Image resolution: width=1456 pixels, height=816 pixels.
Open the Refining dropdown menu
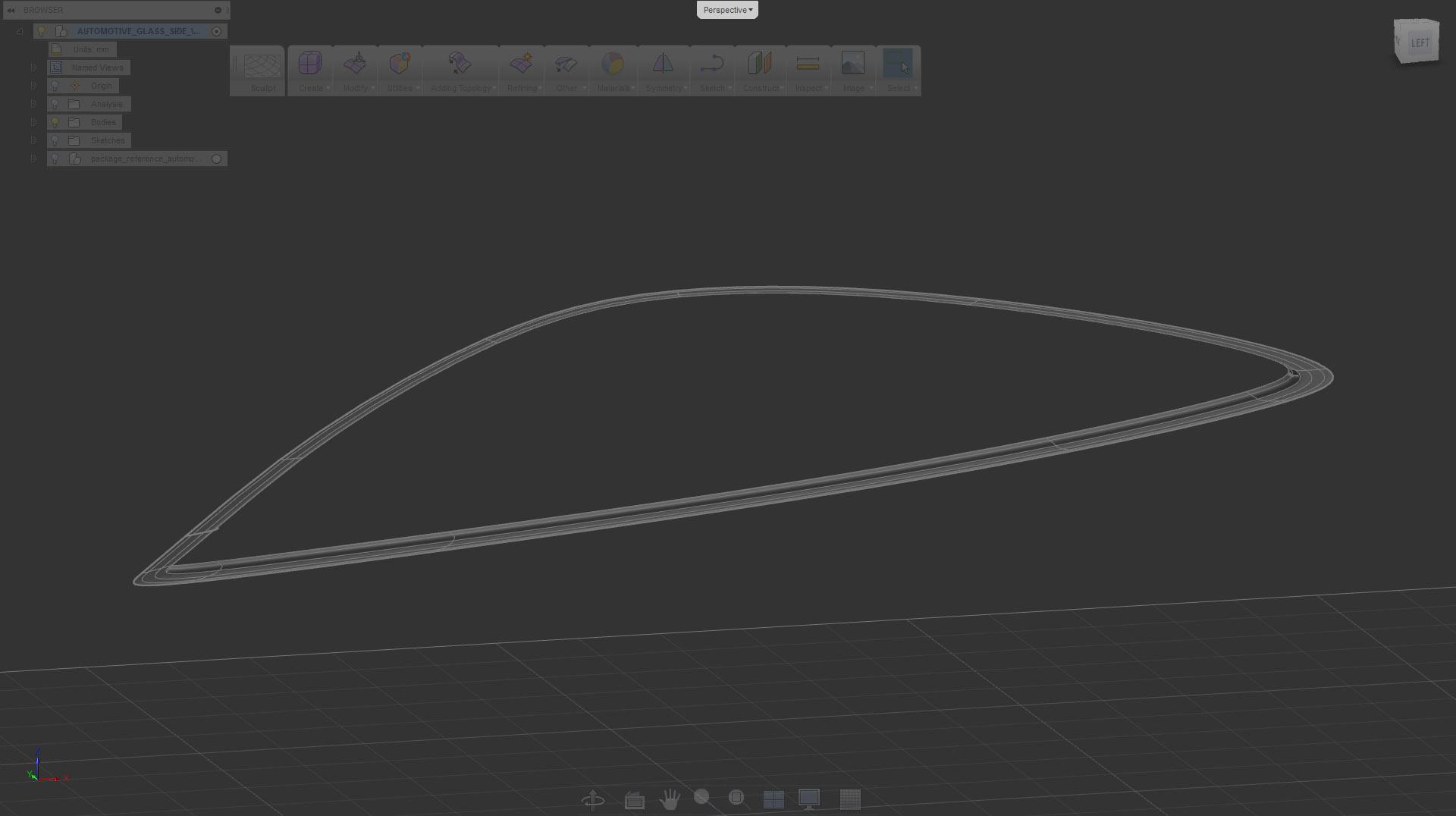(x=525, y=88)
